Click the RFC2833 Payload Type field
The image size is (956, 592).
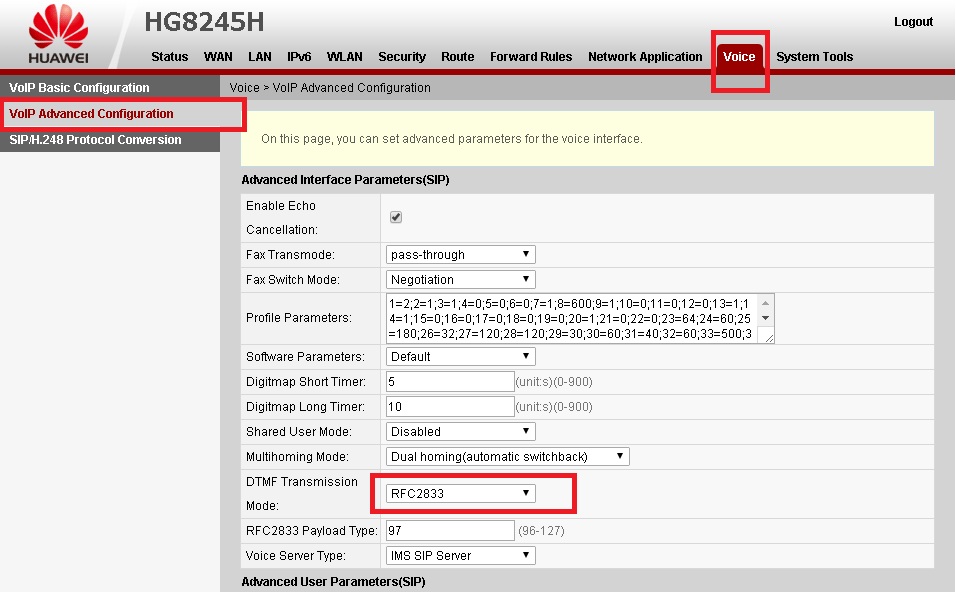[x=450, y=530]
